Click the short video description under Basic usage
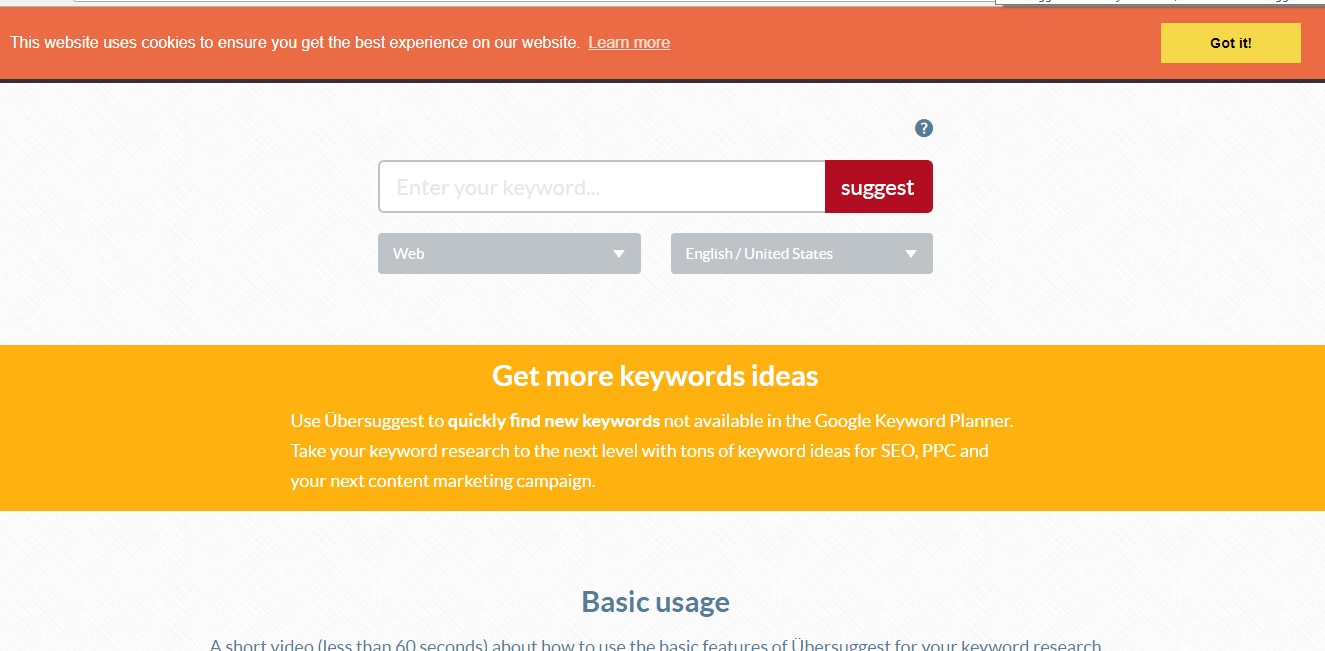1325x651 pixels. tap(655, 645)
